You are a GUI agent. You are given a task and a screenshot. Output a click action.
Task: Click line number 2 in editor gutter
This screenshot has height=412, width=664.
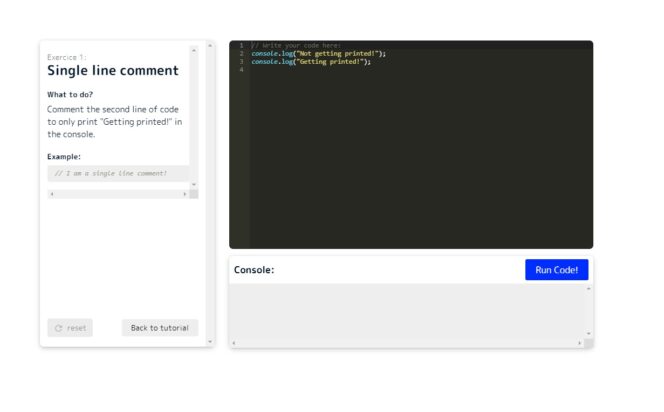pyautogui.click(x=240, y=53)
